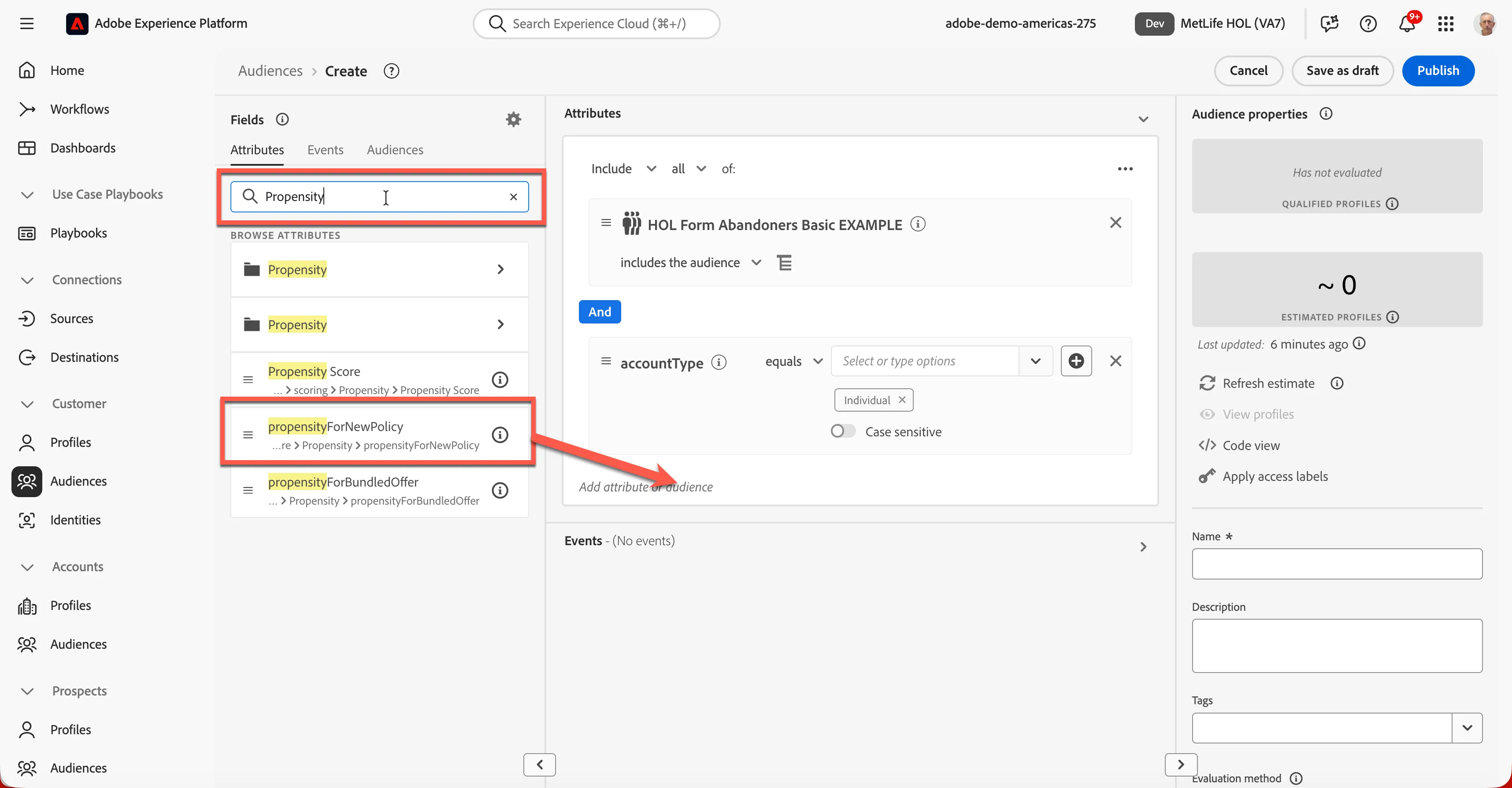
Task: Open the app switcher grid
Action: pos(1445,23)
